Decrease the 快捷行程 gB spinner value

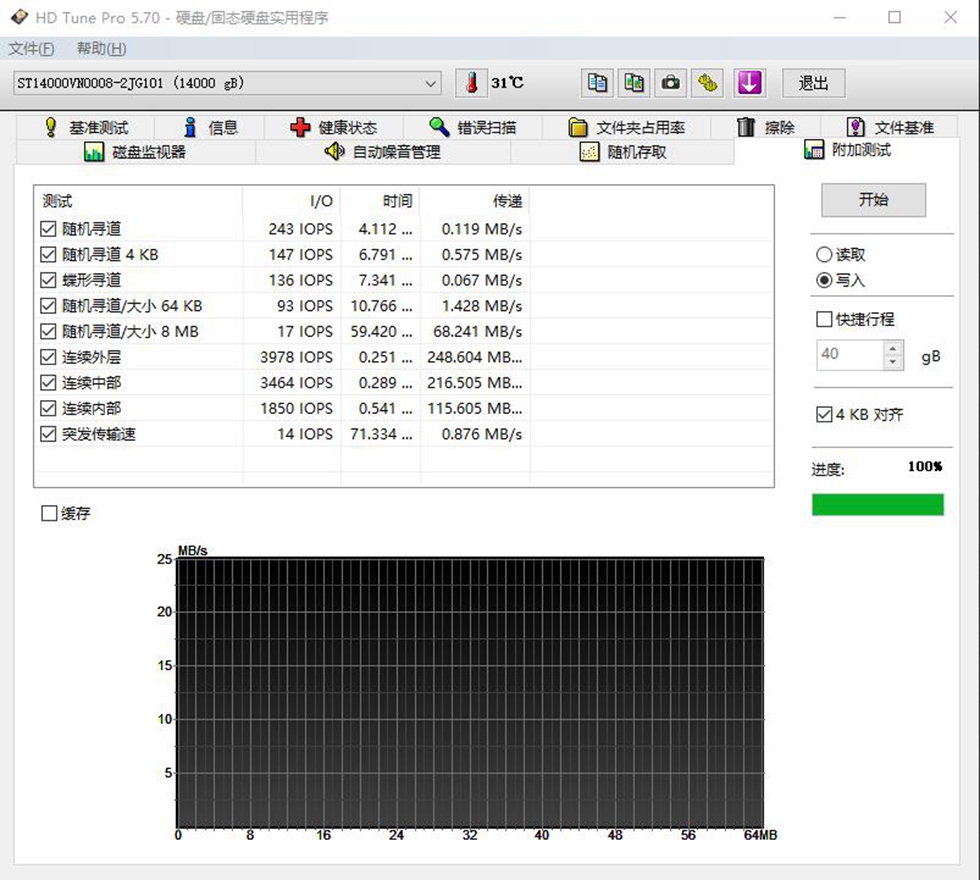[x=893, y=362]
